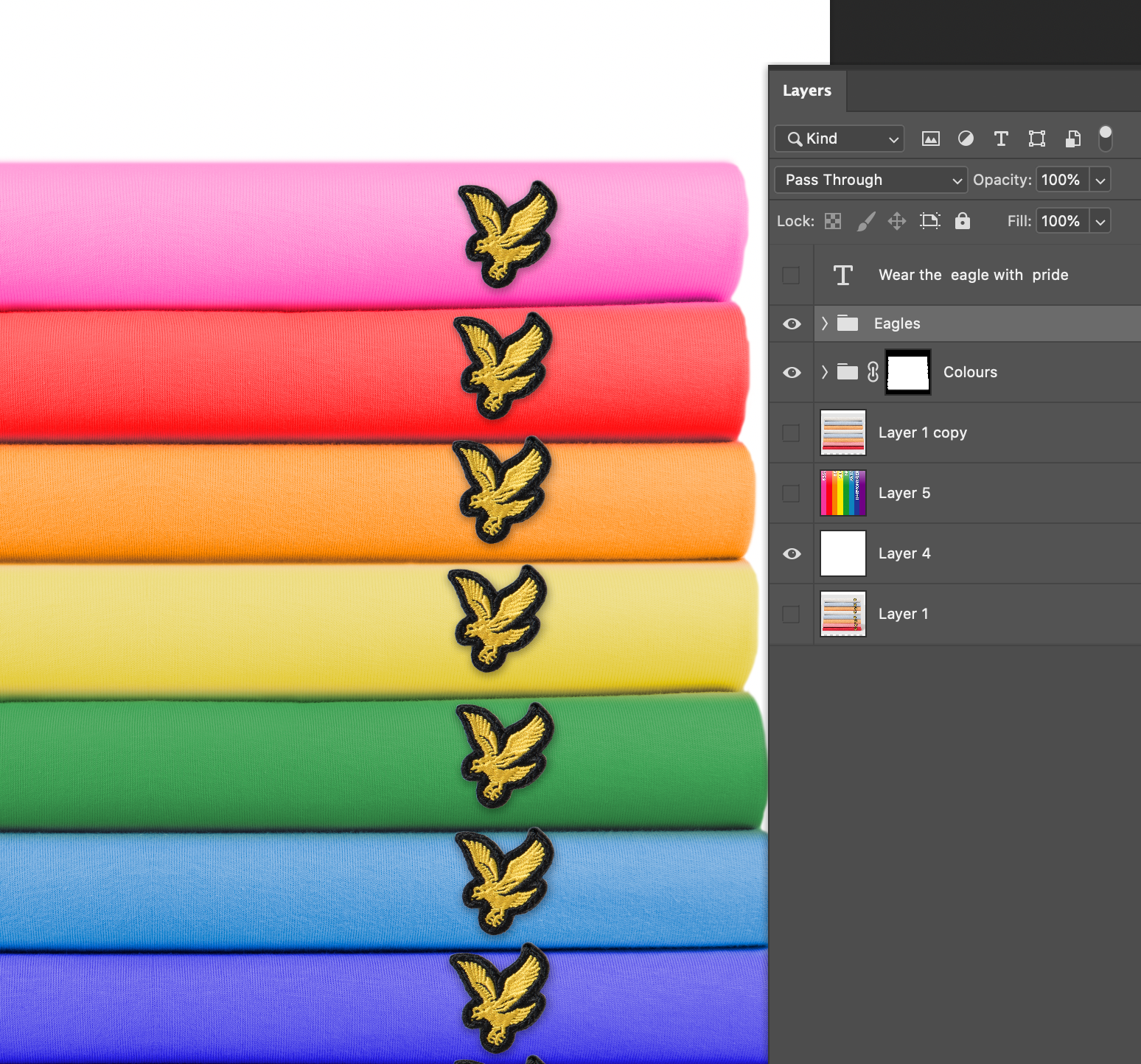Select the 'Layer 4' name
The image size is (1141, 1064).
click(x=904, y=553)
